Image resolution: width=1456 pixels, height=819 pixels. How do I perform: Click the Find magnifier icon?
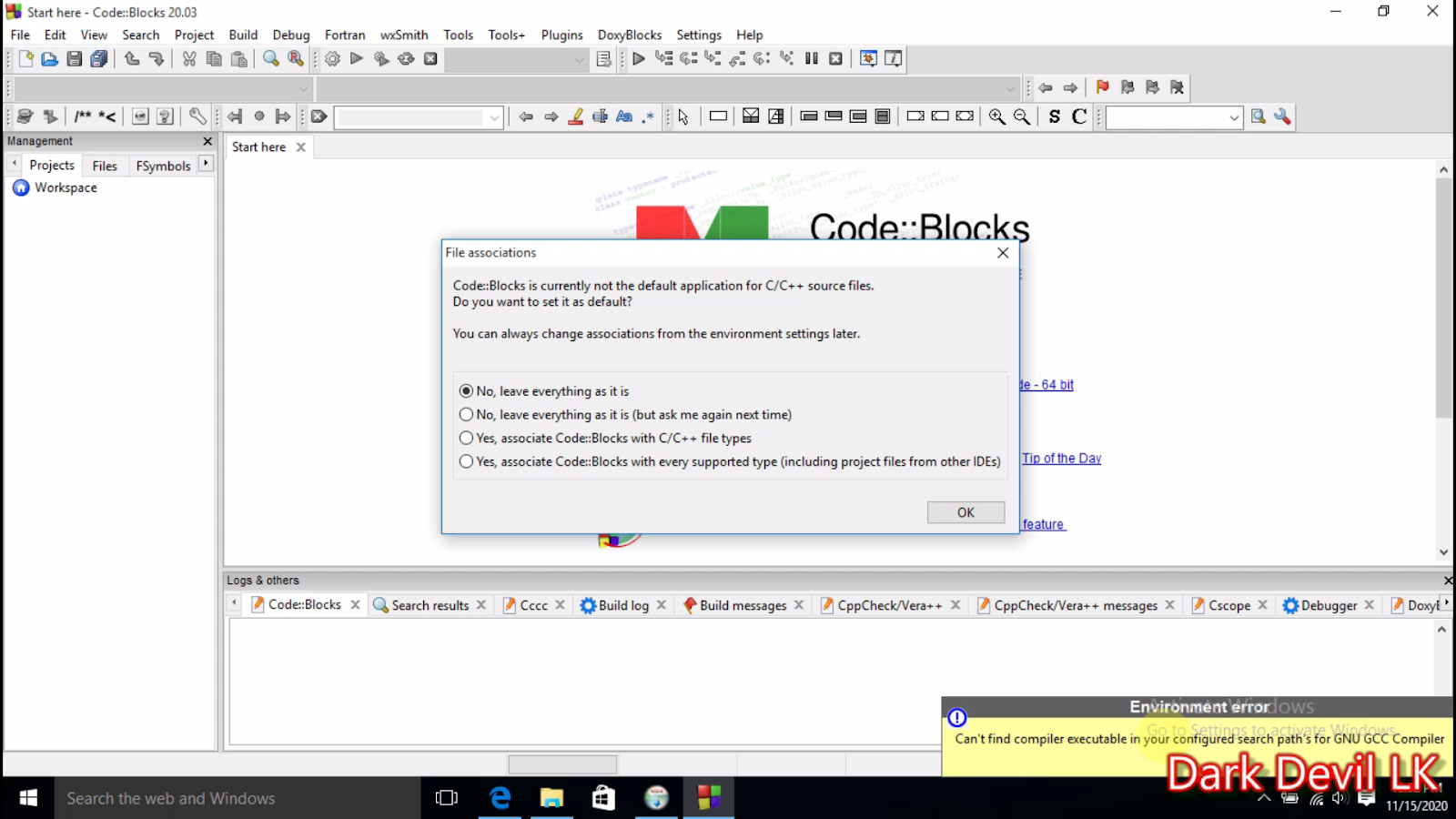pos(271,59)
